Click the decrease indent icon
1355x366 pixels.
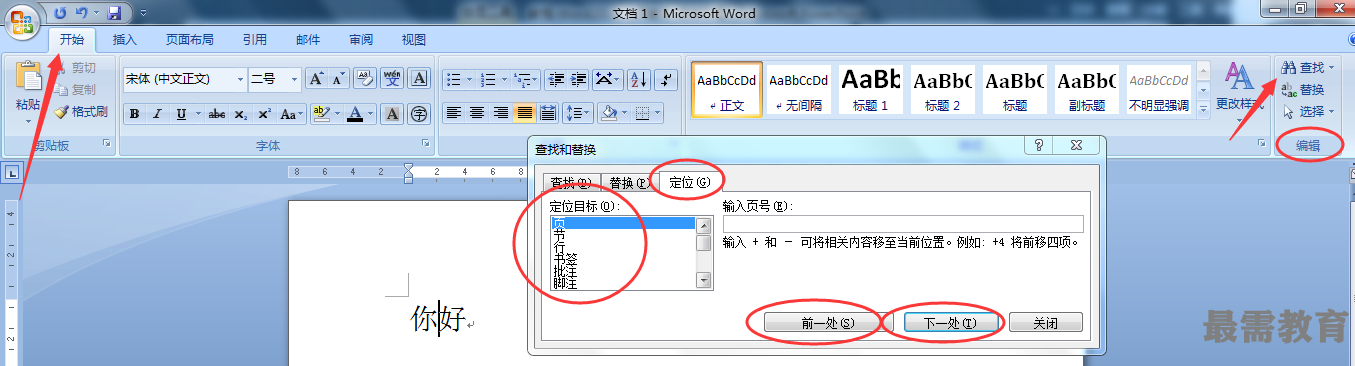click(x=555, y=79)
